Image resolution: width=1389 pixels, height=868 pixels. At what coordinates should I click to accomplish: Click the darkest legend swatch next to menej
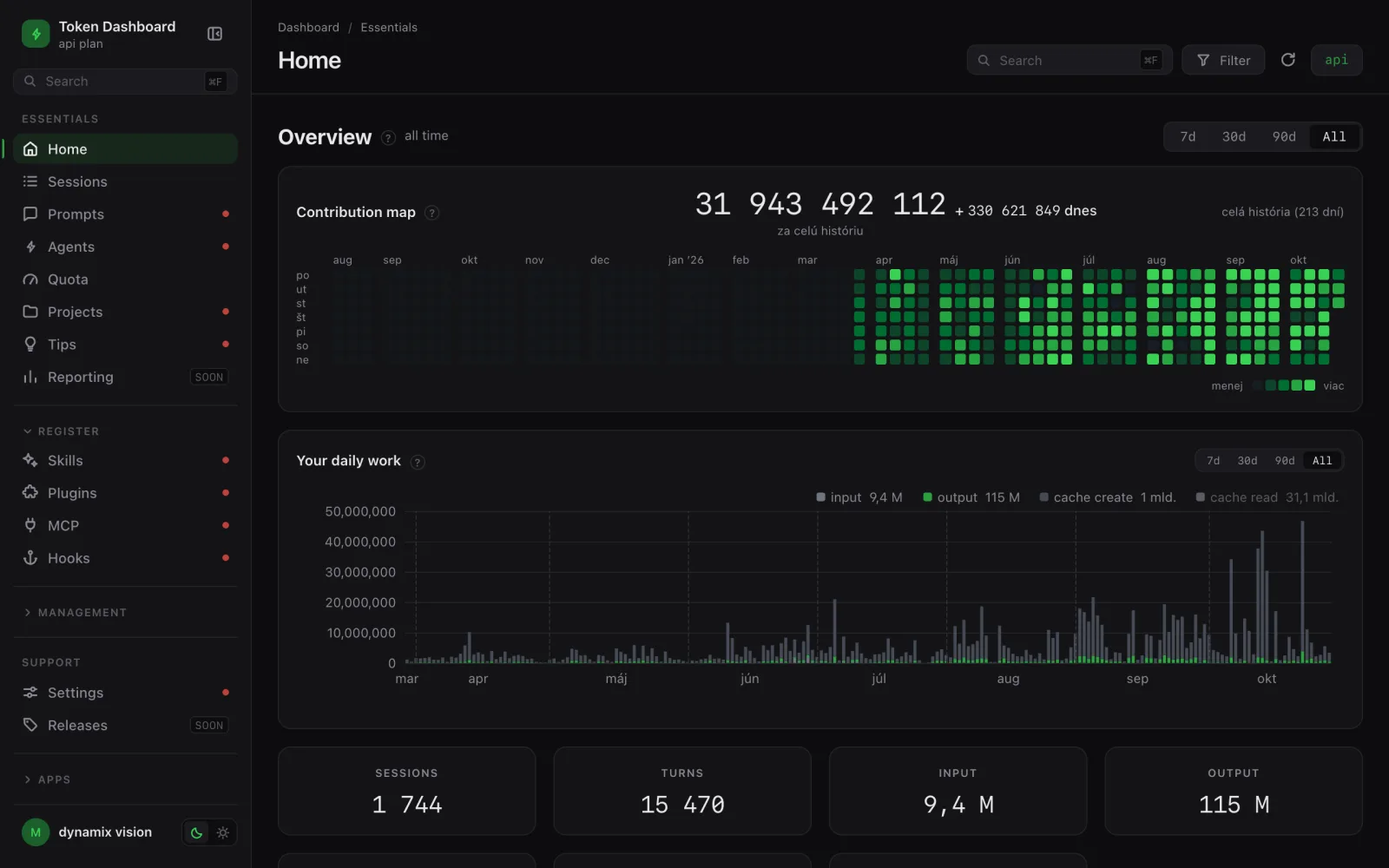1258,385
